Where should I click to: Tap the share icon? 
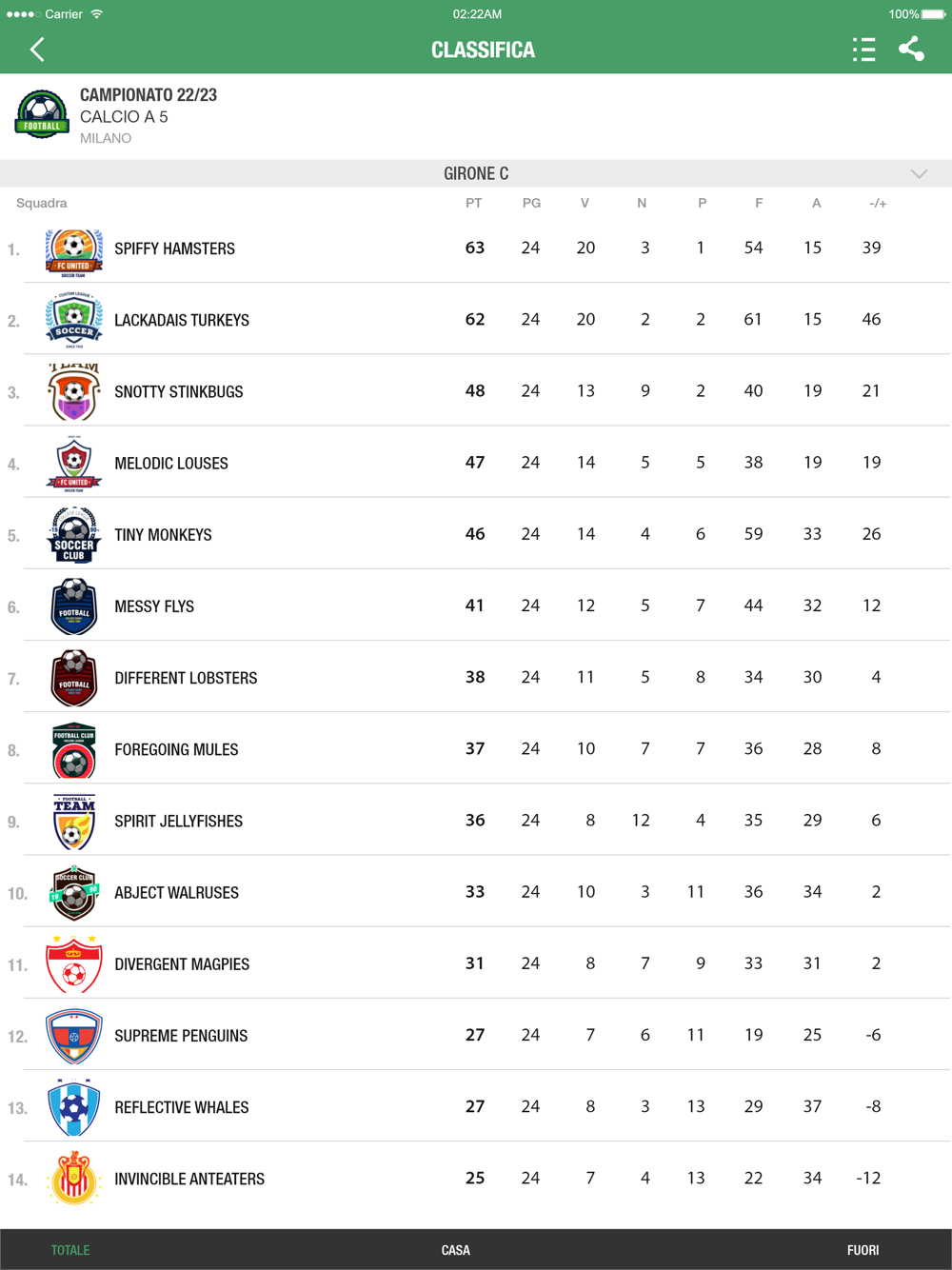pyautogui.click(x=911, y=50)
